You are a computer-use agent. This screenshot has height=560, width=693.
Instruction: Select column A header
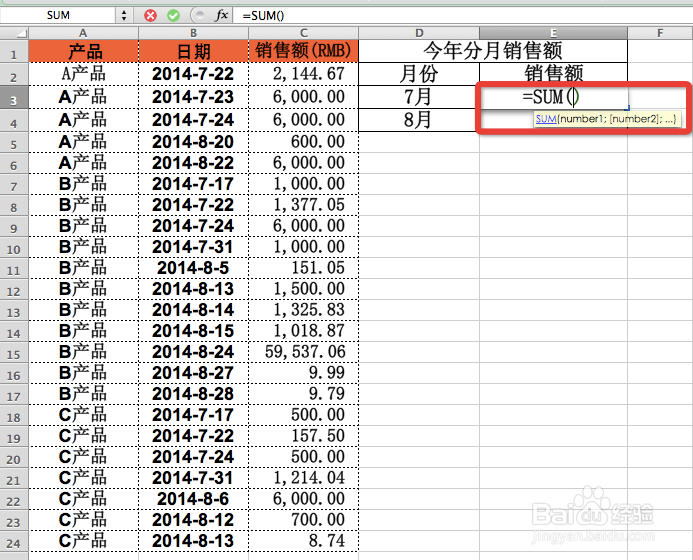point(84,33)
